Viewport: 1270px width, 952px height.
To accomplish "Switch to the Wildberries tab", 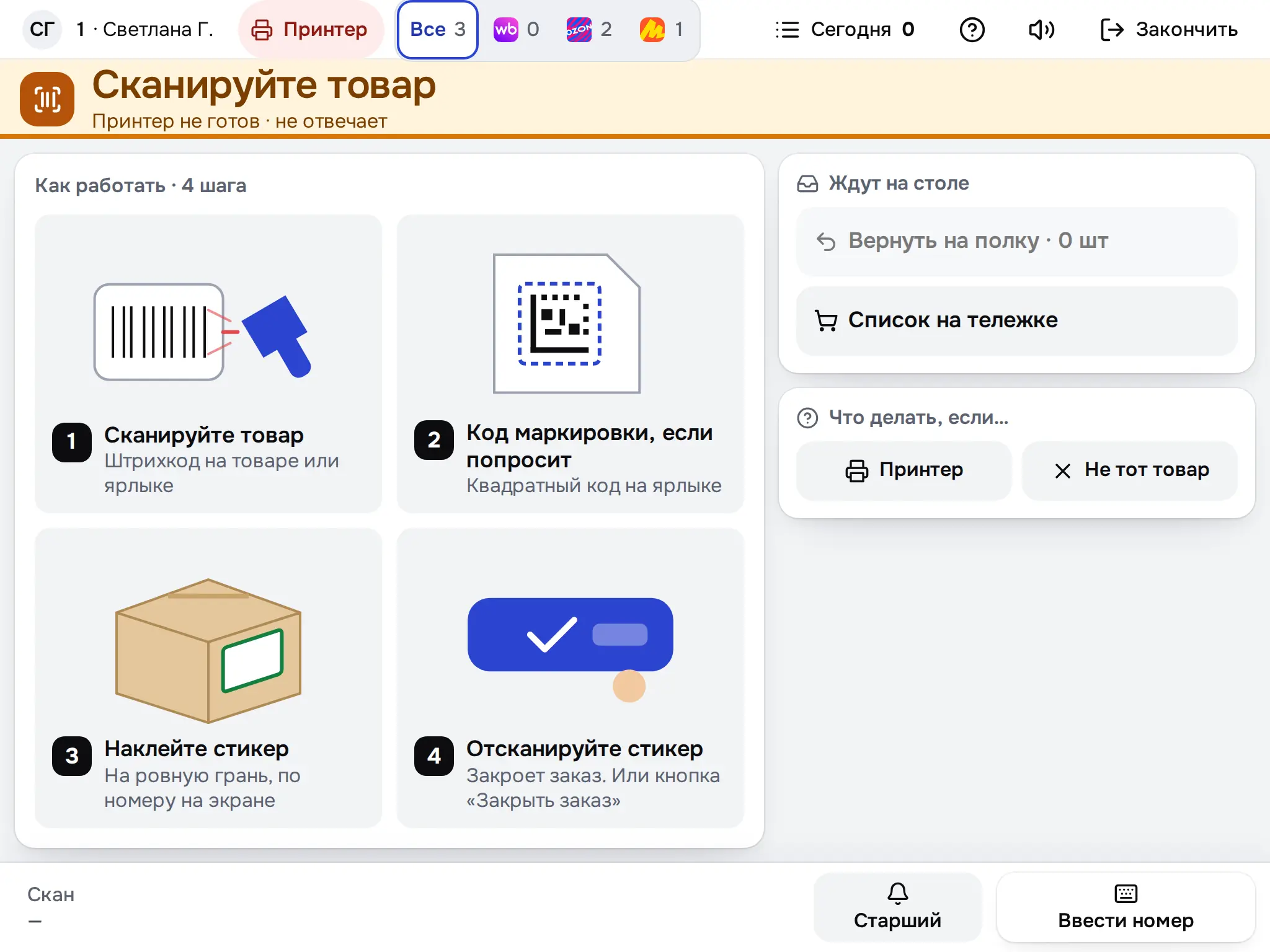I will pyautogui.click(x=516, y=29).
